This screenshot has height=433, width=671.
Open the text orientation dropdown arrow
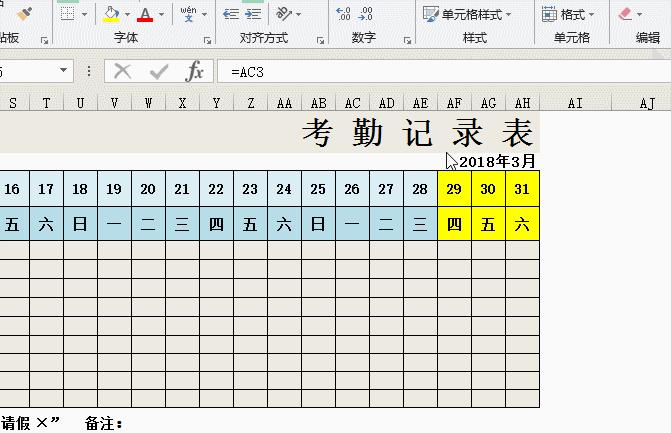(x=298, y=15)
